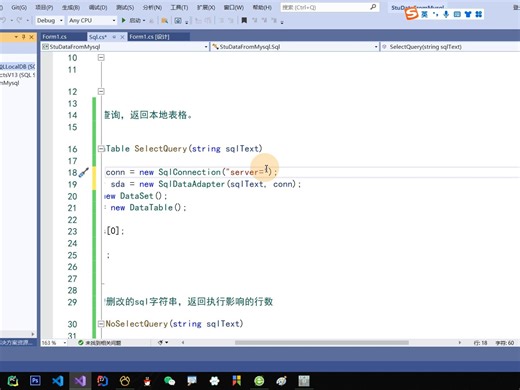This screenshot has width=520, height=390.
Task: Open the Debug (D) menu
Action: point(98,7)
